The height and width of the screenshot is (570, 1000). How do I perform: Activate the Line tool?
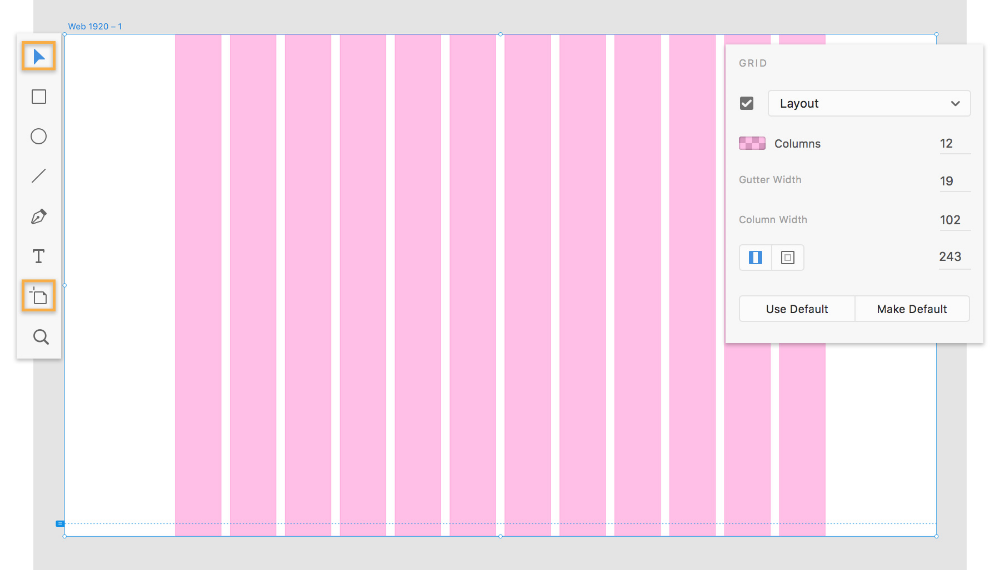pyautogui.click(x=39, y=176)
